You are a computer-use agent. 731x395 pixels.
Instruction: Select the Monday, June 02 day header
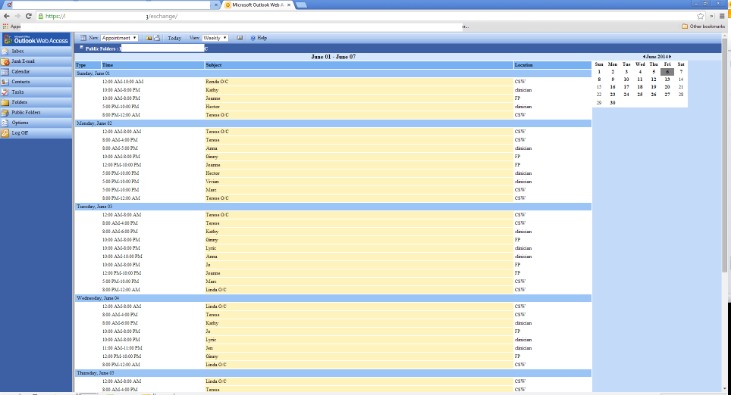click(333, 123)
